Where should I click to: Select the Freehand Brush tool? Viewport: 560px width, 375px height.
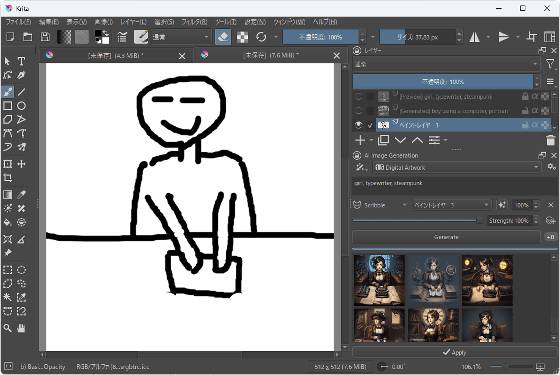pos(8,92)
